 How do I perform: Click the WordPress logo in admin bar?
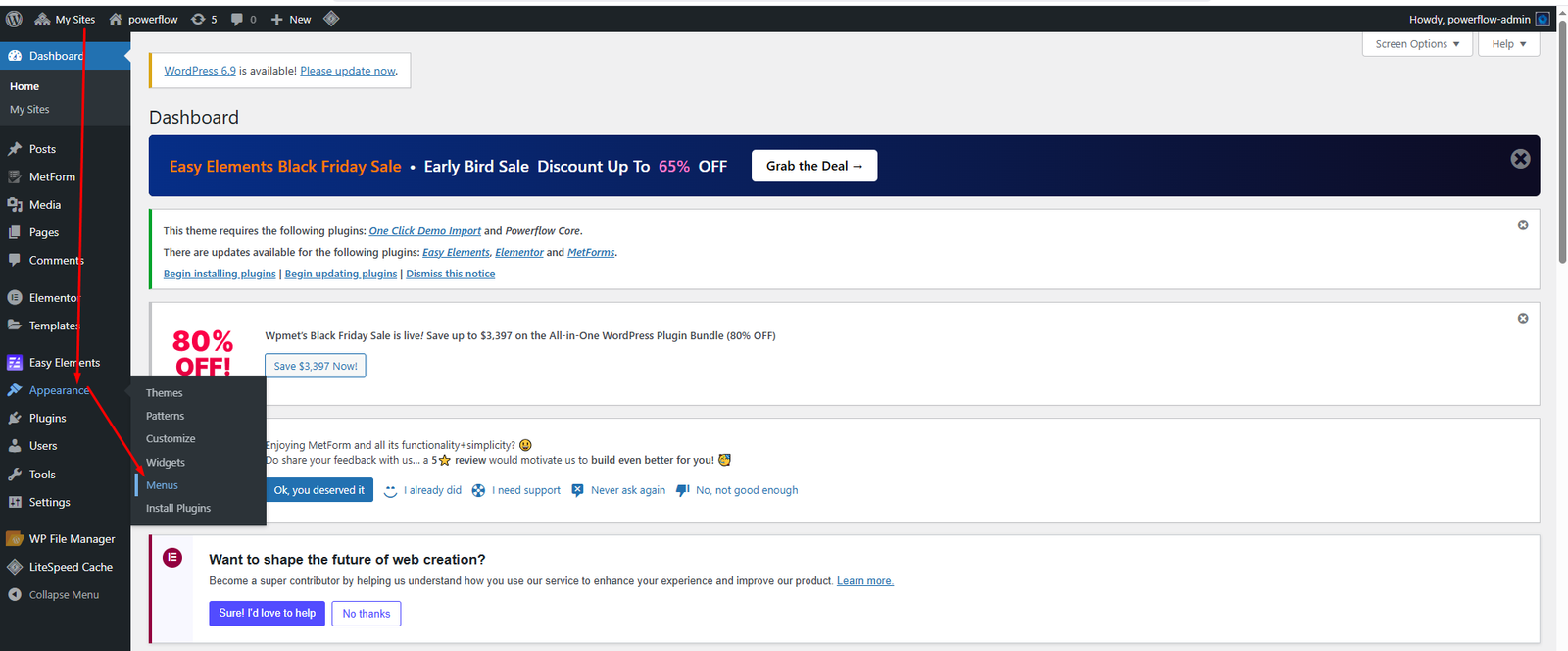14,19
